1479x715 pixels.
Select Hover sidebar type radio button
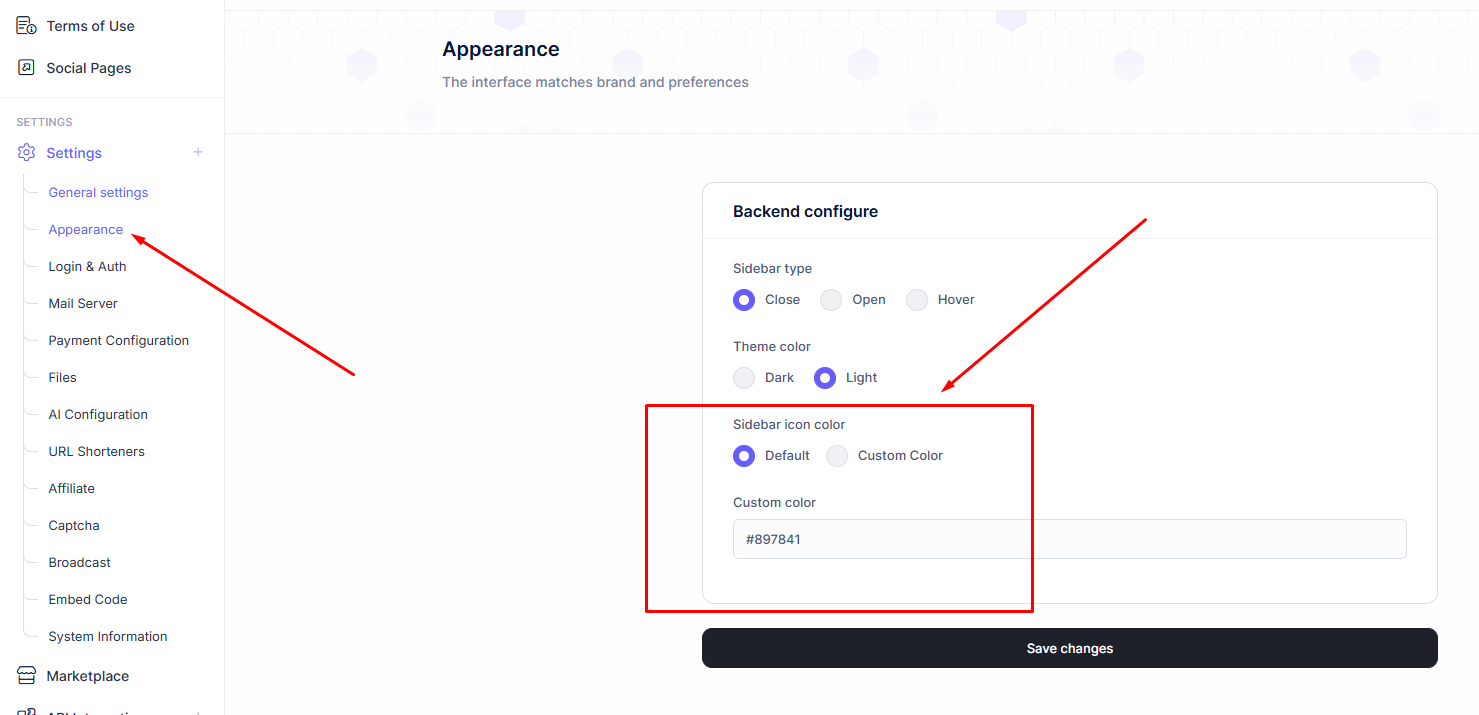(917, 300)
